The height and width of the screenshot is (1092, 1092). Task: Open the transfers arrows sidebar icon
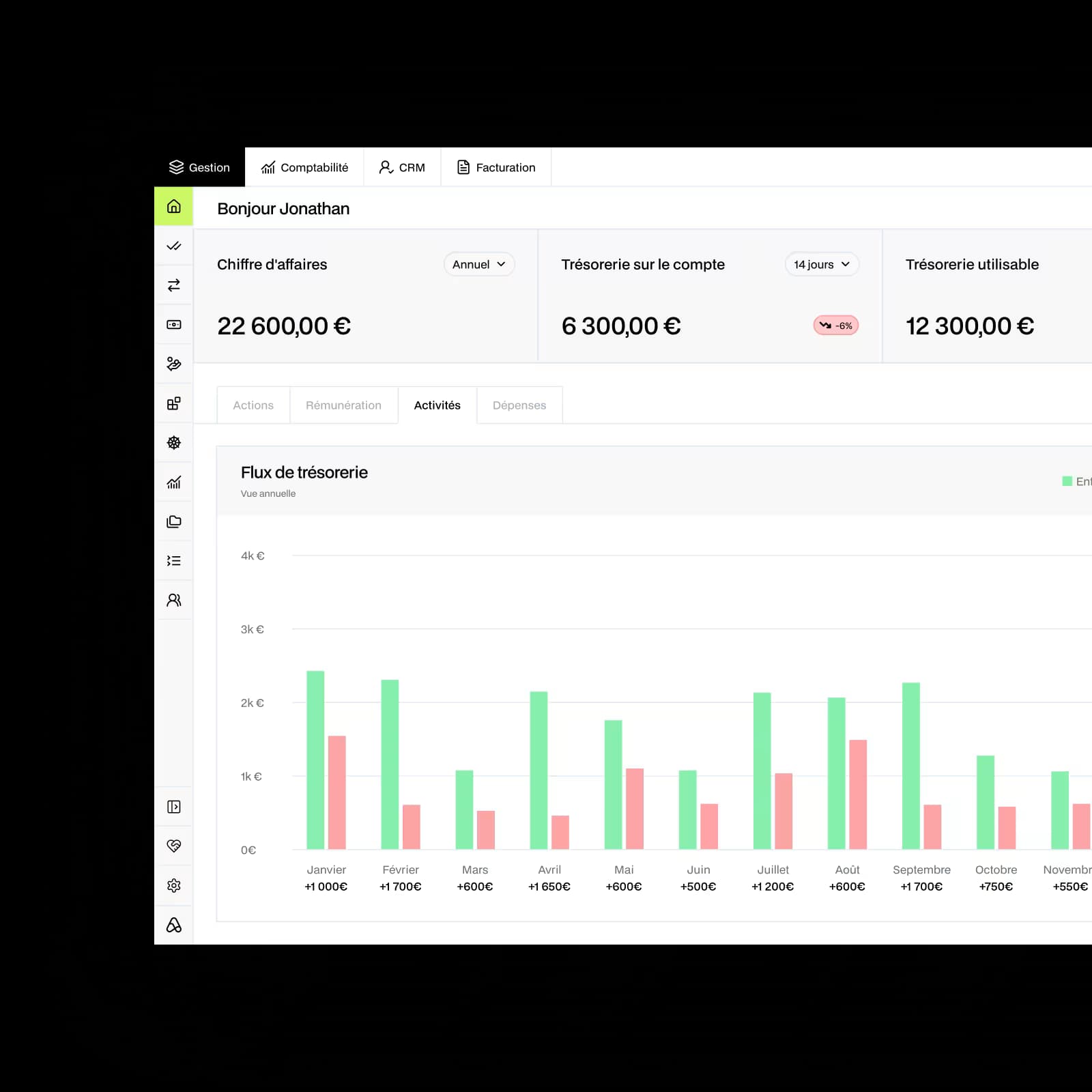tap(174, 285)
